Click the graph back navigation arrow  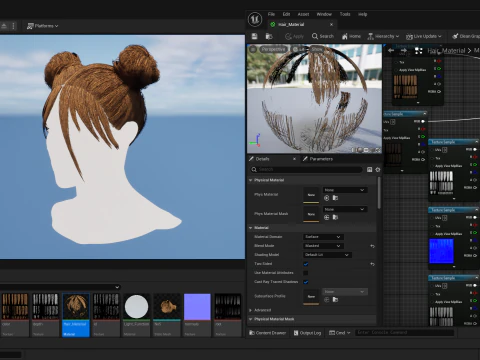[x=391, y=51]
